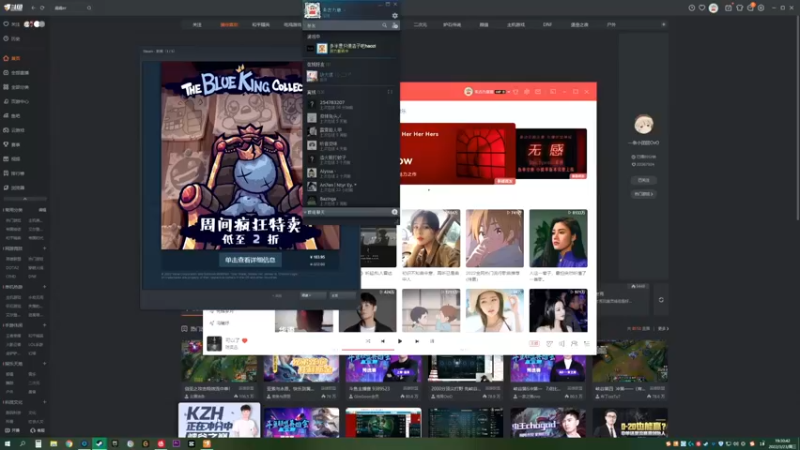Collapse the offline friends group in Steam
Viewport: 800px width, 450px height.
[x=315, y=92]
